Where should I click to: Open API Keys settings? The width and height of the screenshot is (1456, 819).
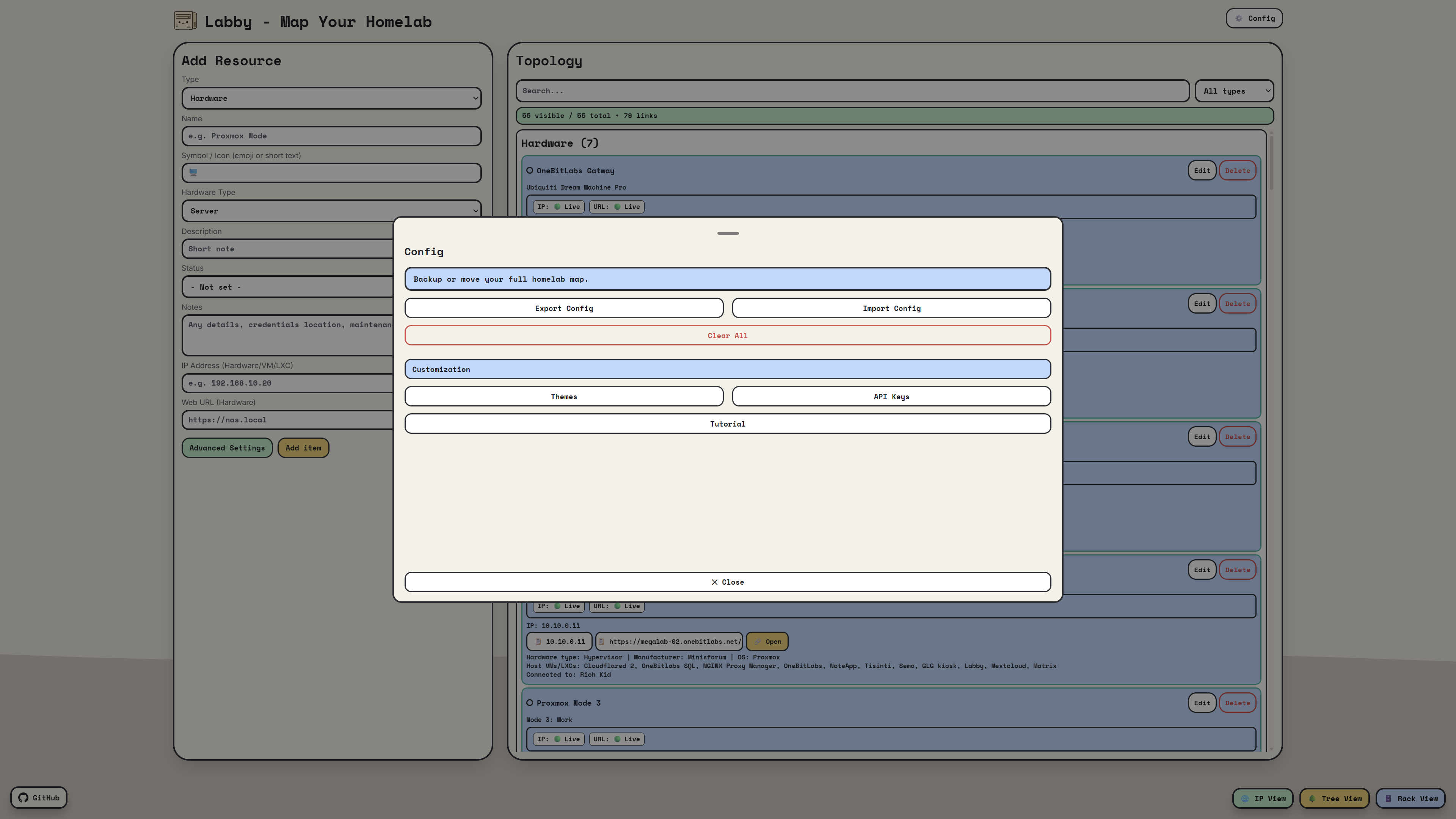891,396
